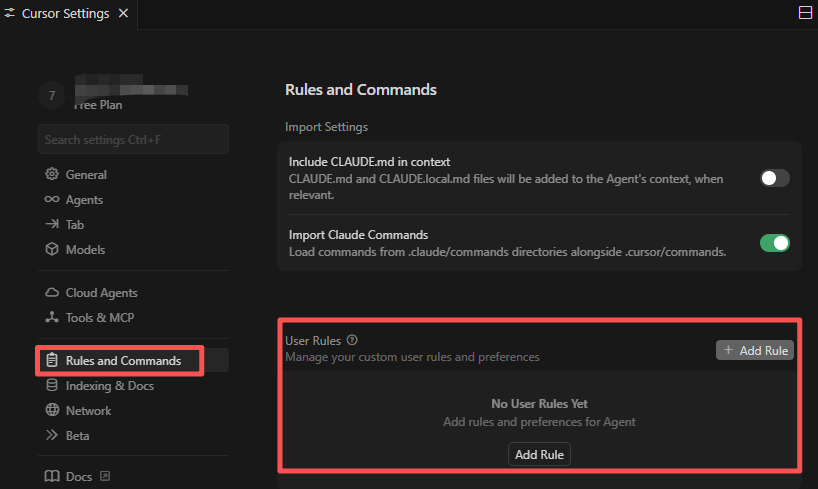Close the Cursor Settings tab
This screenshot has height=489, width=818.
(x=123, y=13)
